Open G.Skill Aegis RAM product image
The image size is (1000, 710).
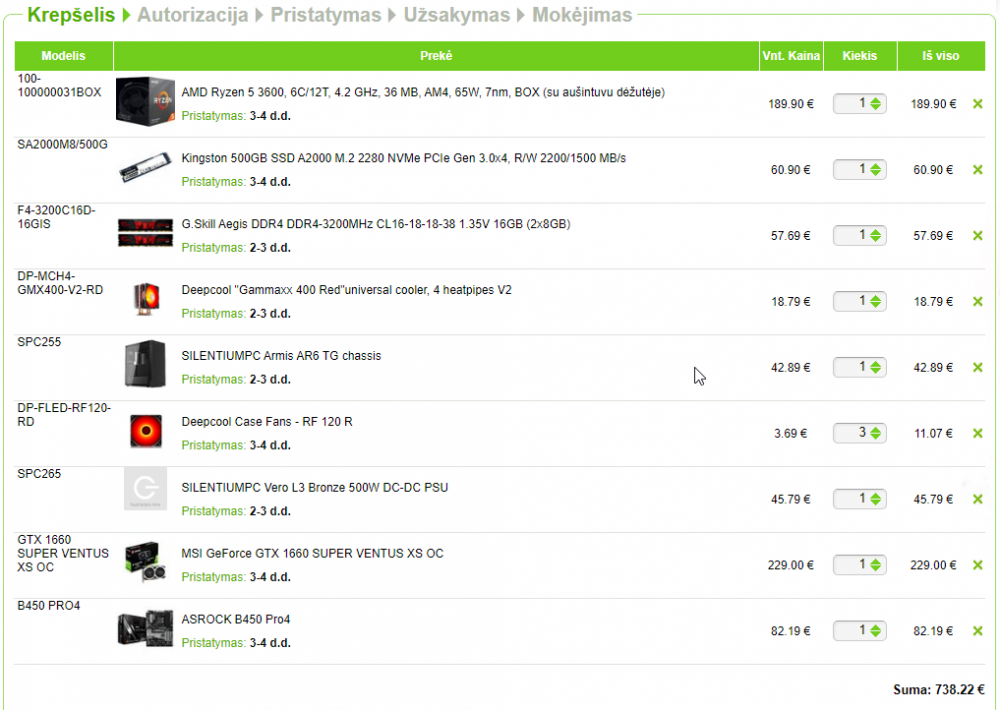point(145,233)
